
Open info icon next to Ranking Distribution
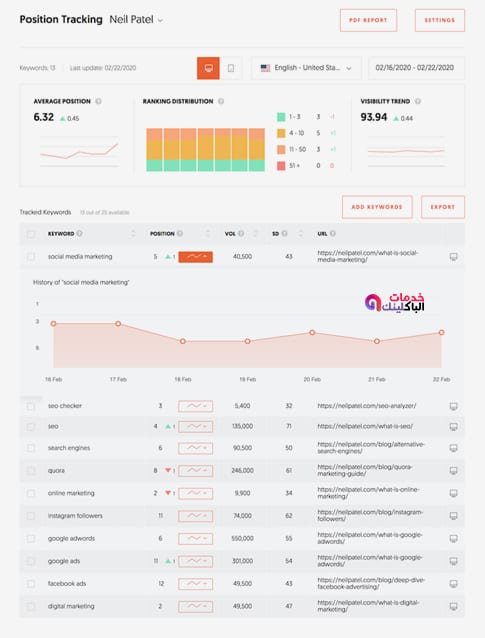point(221,101)
